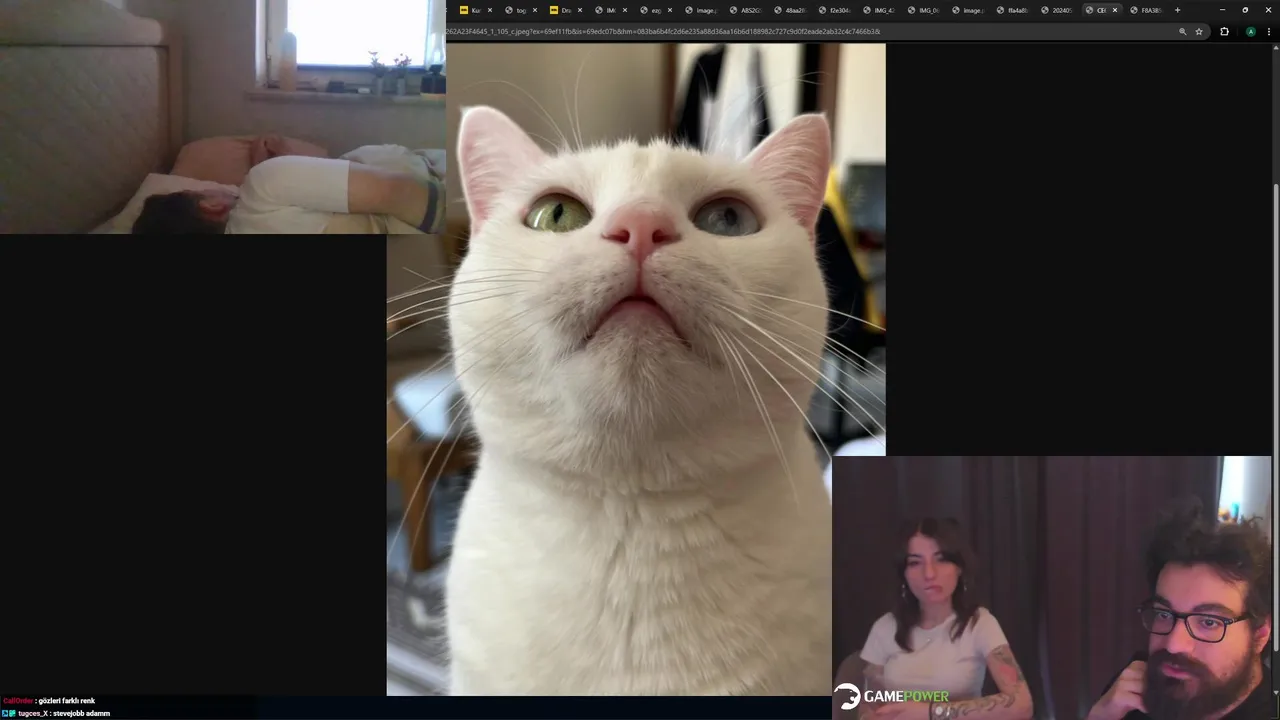
Task: Close the active CE tab
Action: pos(1115,10)
